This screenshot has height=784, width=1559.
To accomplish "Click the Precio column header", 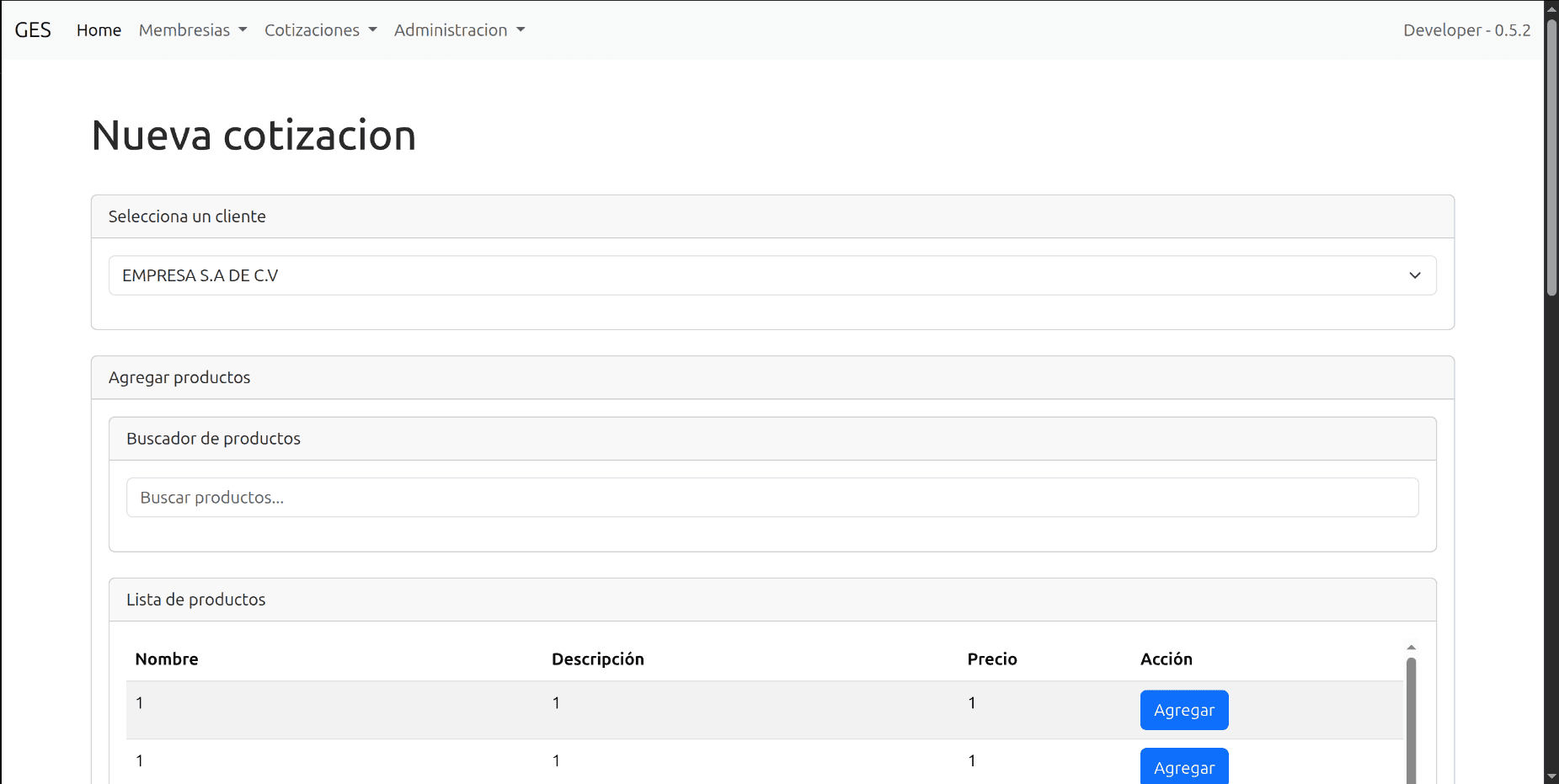I will point(991,659).
